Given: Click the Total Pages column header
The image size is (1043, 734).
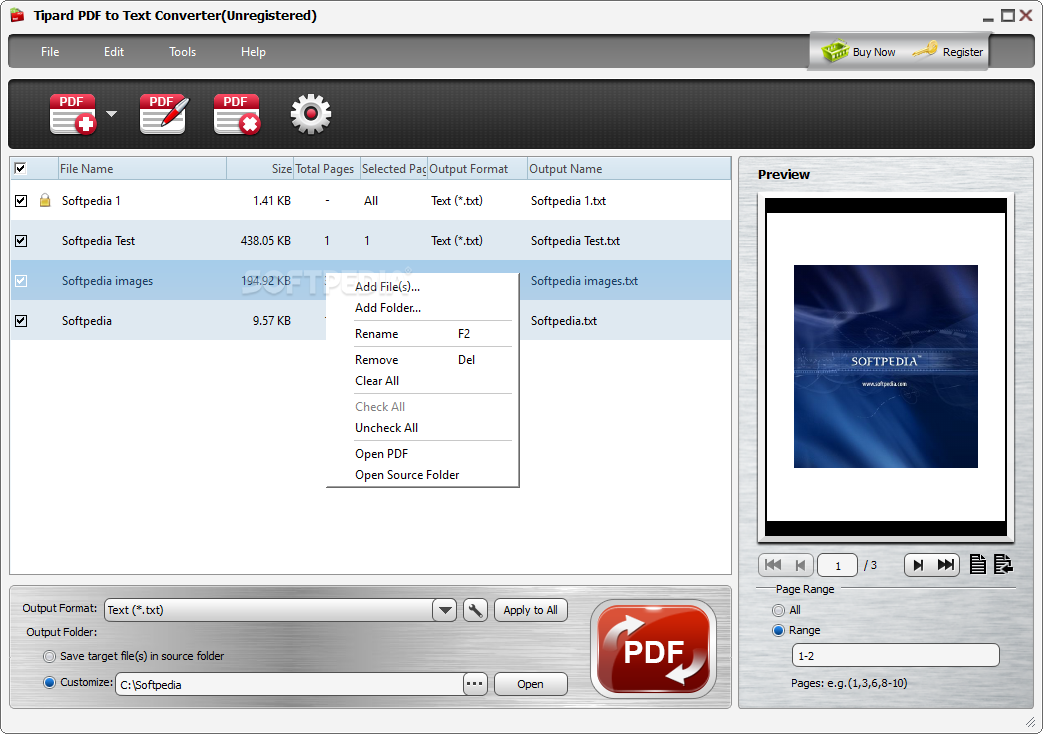Looking at the screenshot, I should point(326,168).
